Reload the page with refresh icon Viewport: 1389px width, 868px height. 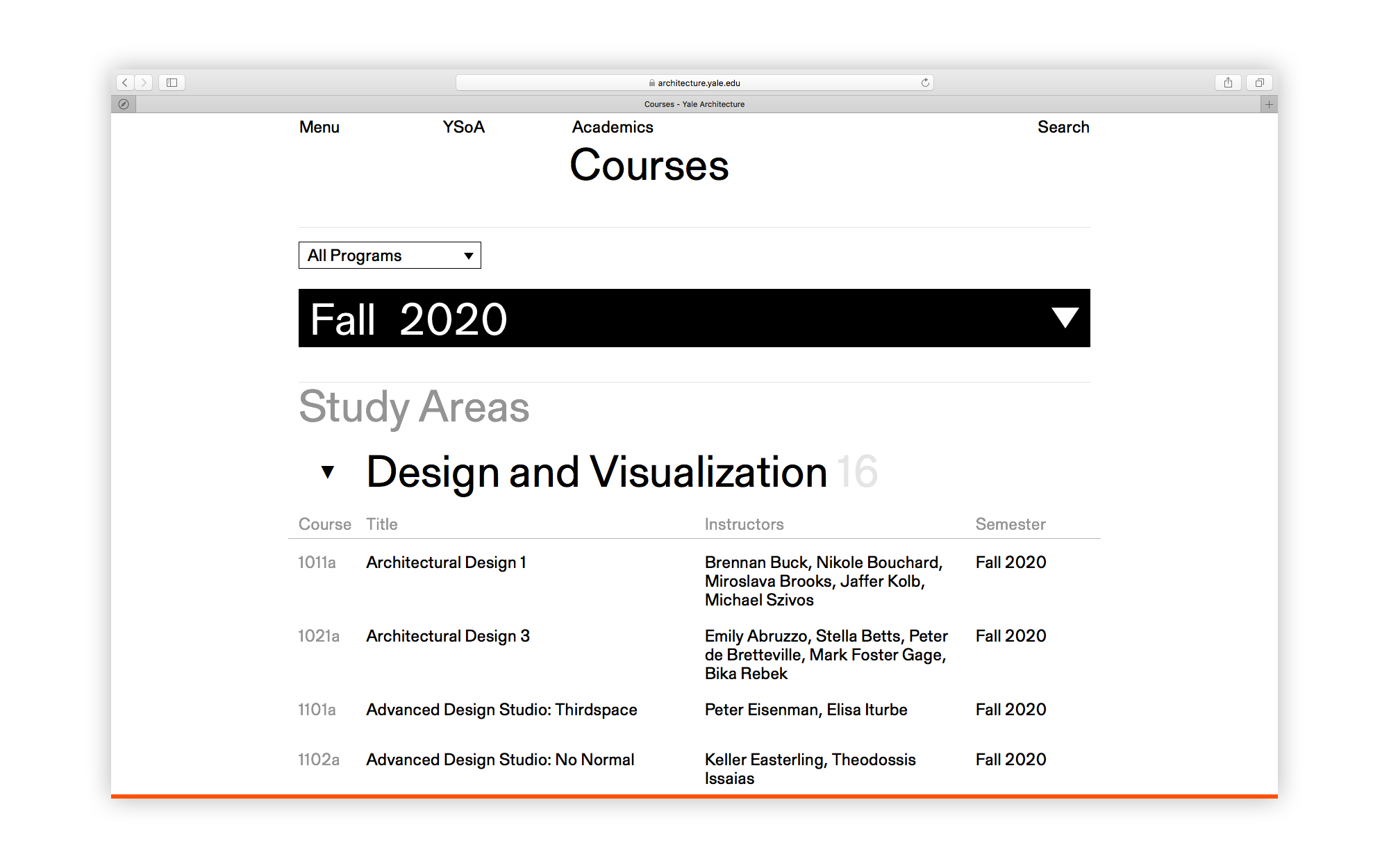(x=925, y=83)
